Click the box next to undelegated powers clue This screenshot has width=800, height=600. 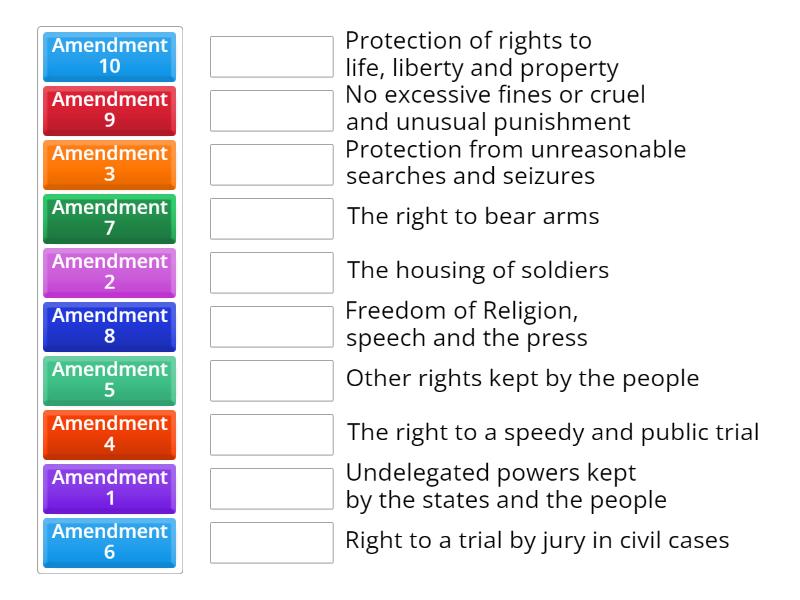click(272, 488)
